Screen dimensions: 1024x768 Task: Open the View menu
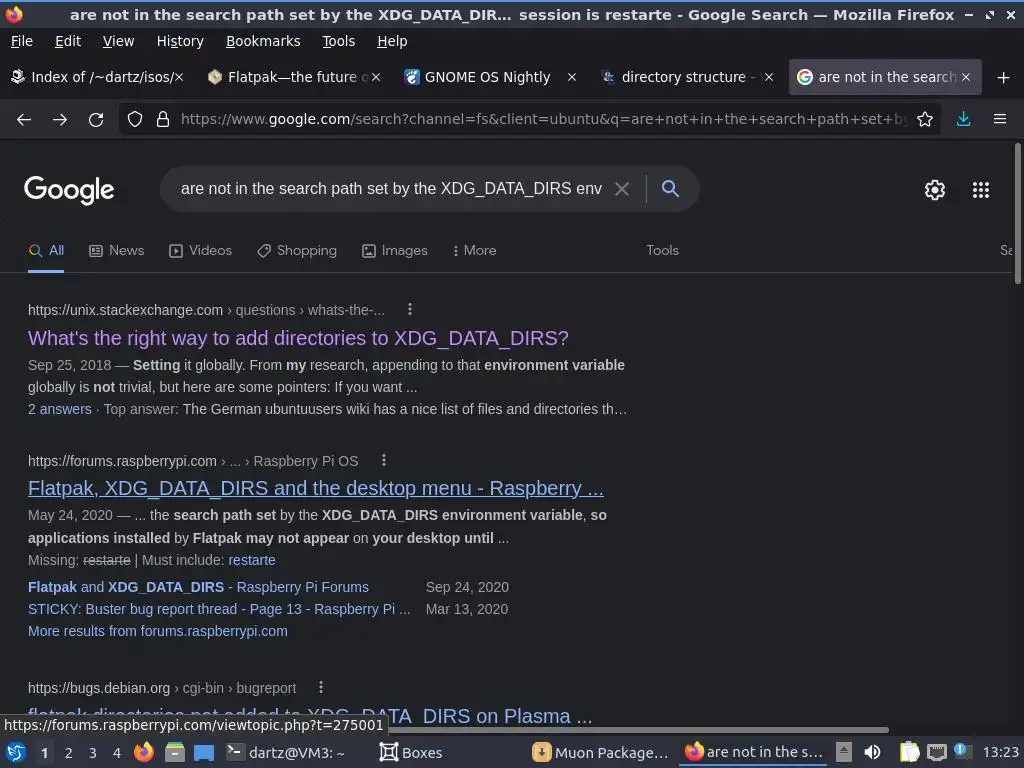(118, 41)
